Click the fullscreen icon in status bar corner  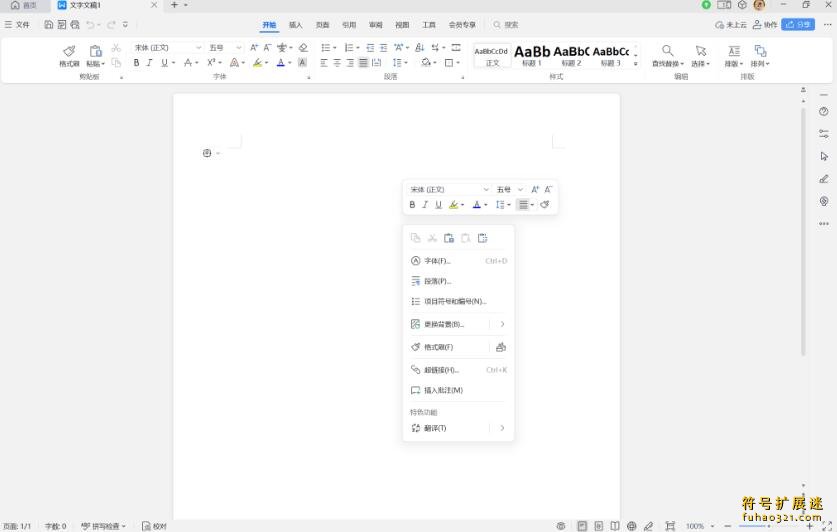827,526
